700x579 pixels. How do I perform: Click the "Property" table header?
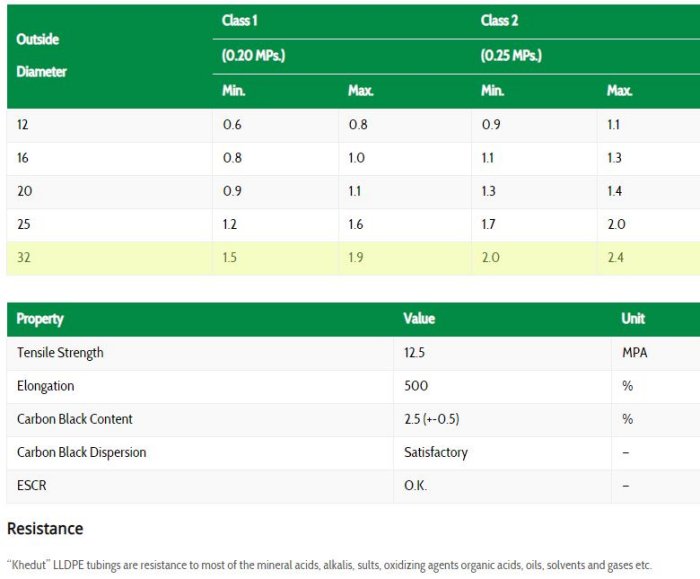40,319
